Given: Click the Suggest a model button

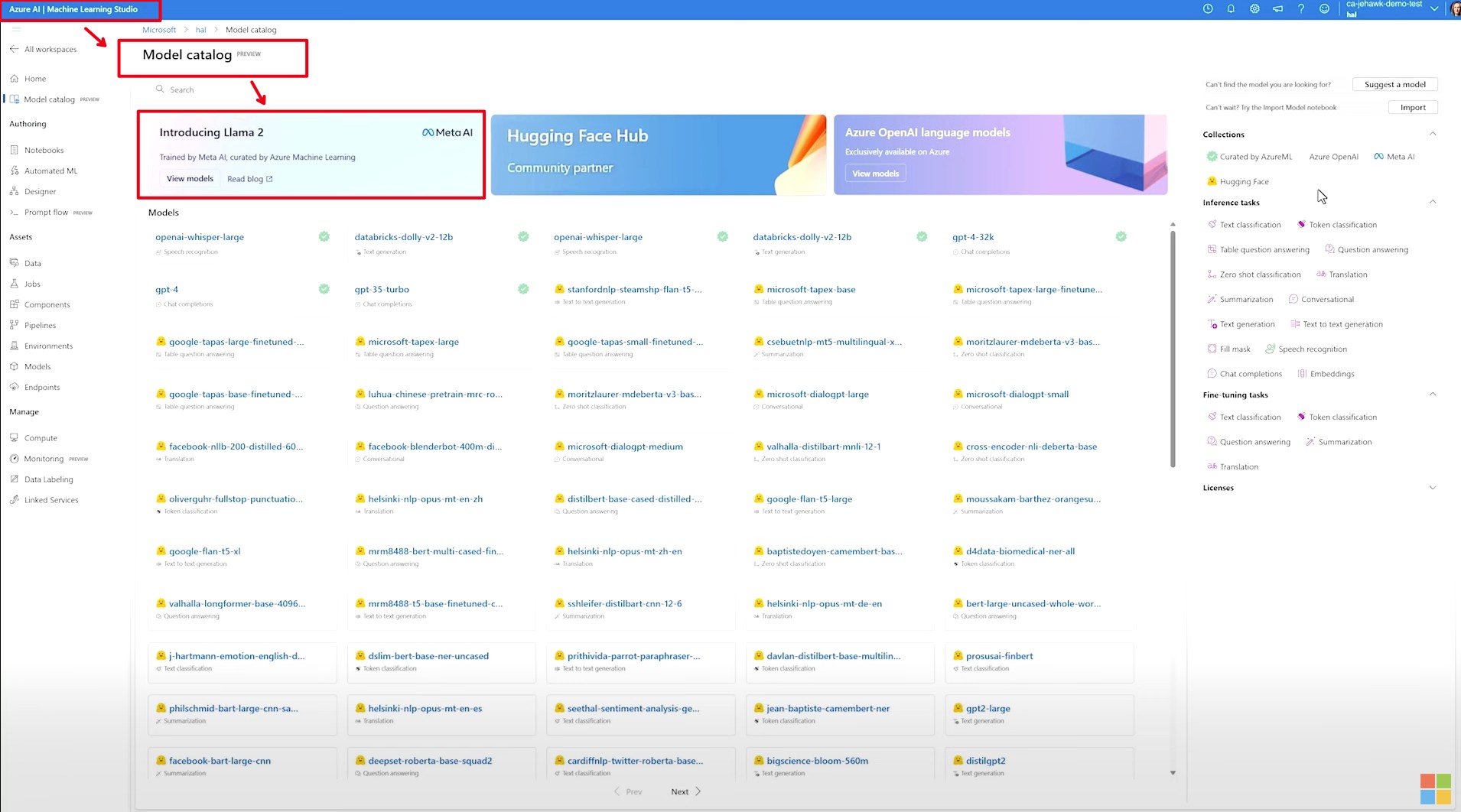Looking at the screenshot, I should [1394, 84].
